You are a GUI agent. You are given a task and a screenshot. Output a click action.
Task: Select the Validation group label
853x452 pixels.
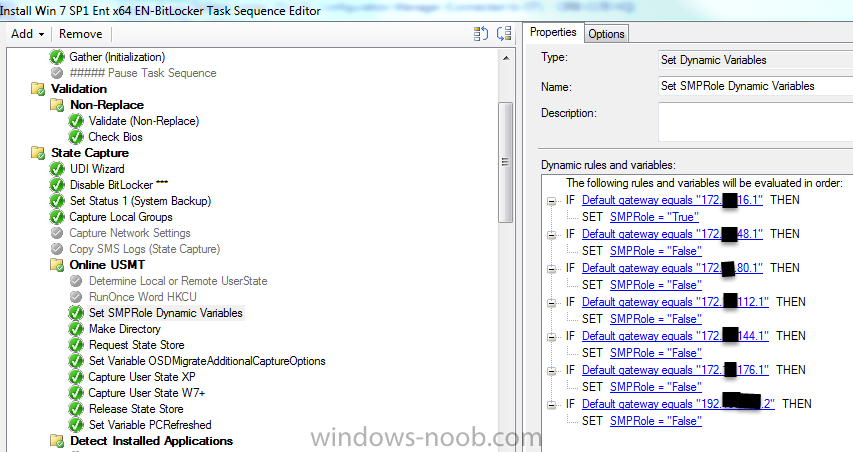(x=79, y=89)
